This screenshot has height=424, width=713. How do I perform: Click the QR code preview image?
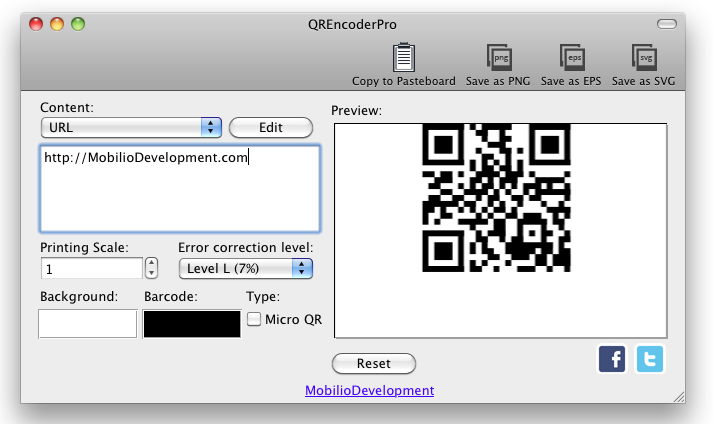(496, 198)
